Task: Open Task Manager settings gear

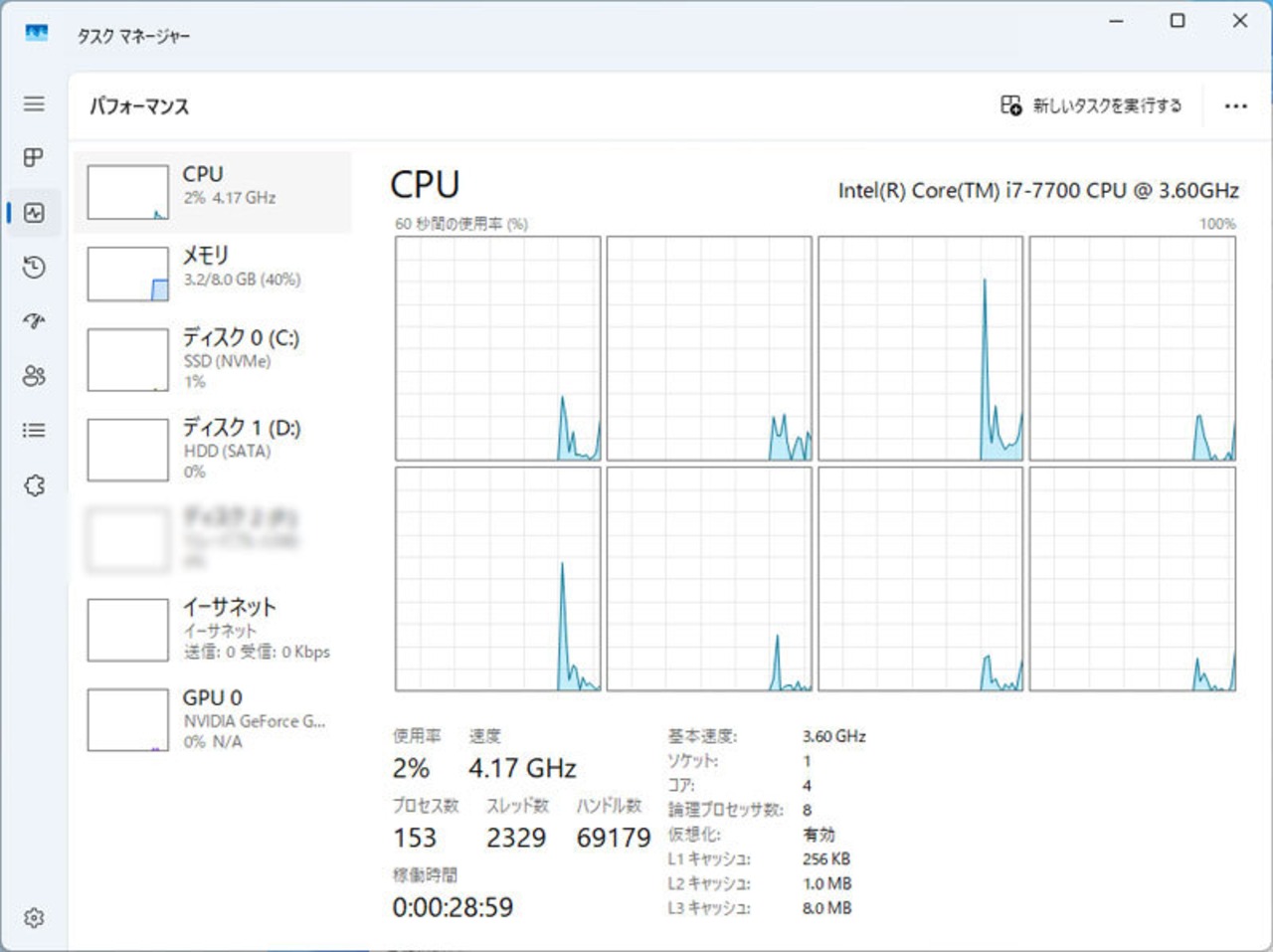Action: [x=34, y=917]
